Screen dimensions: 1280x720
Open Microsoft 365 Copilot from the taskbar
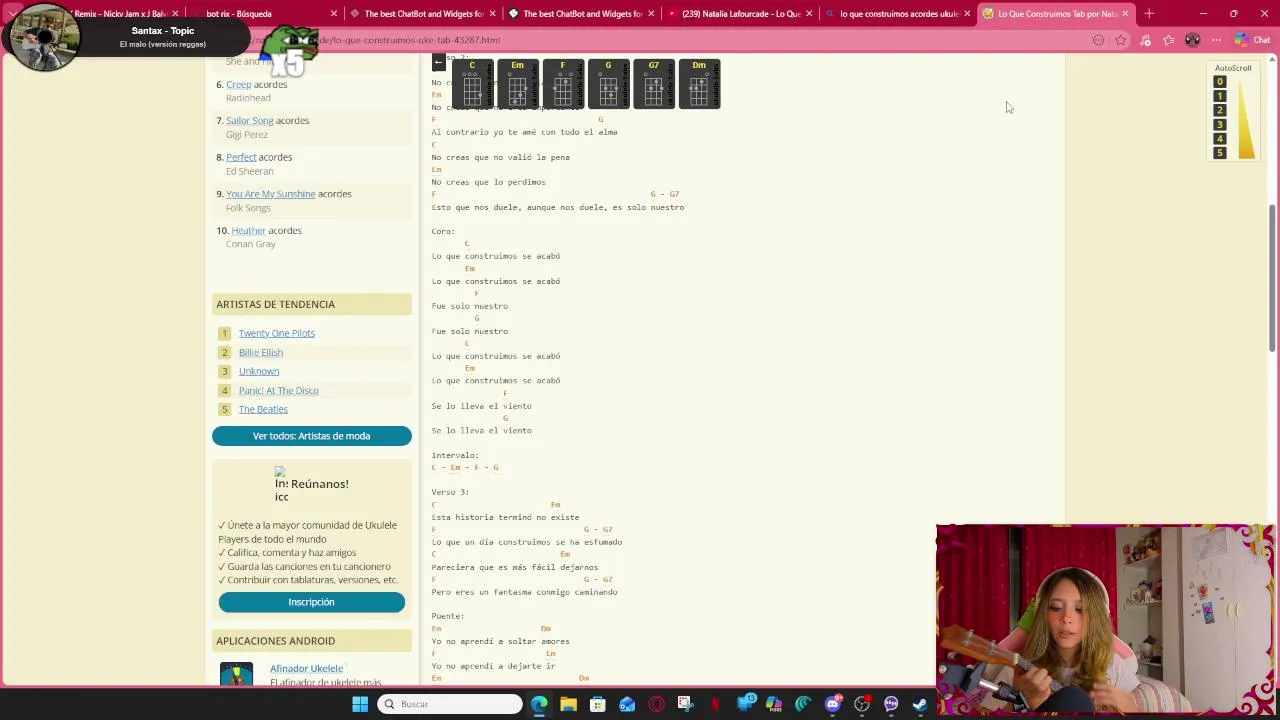click(773, 704)
